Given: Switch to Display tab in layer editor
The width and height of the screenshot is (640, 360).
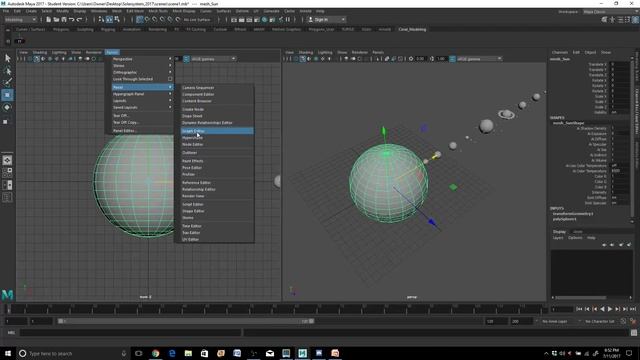Looking at the screenshot, I should tap(559, 231).
